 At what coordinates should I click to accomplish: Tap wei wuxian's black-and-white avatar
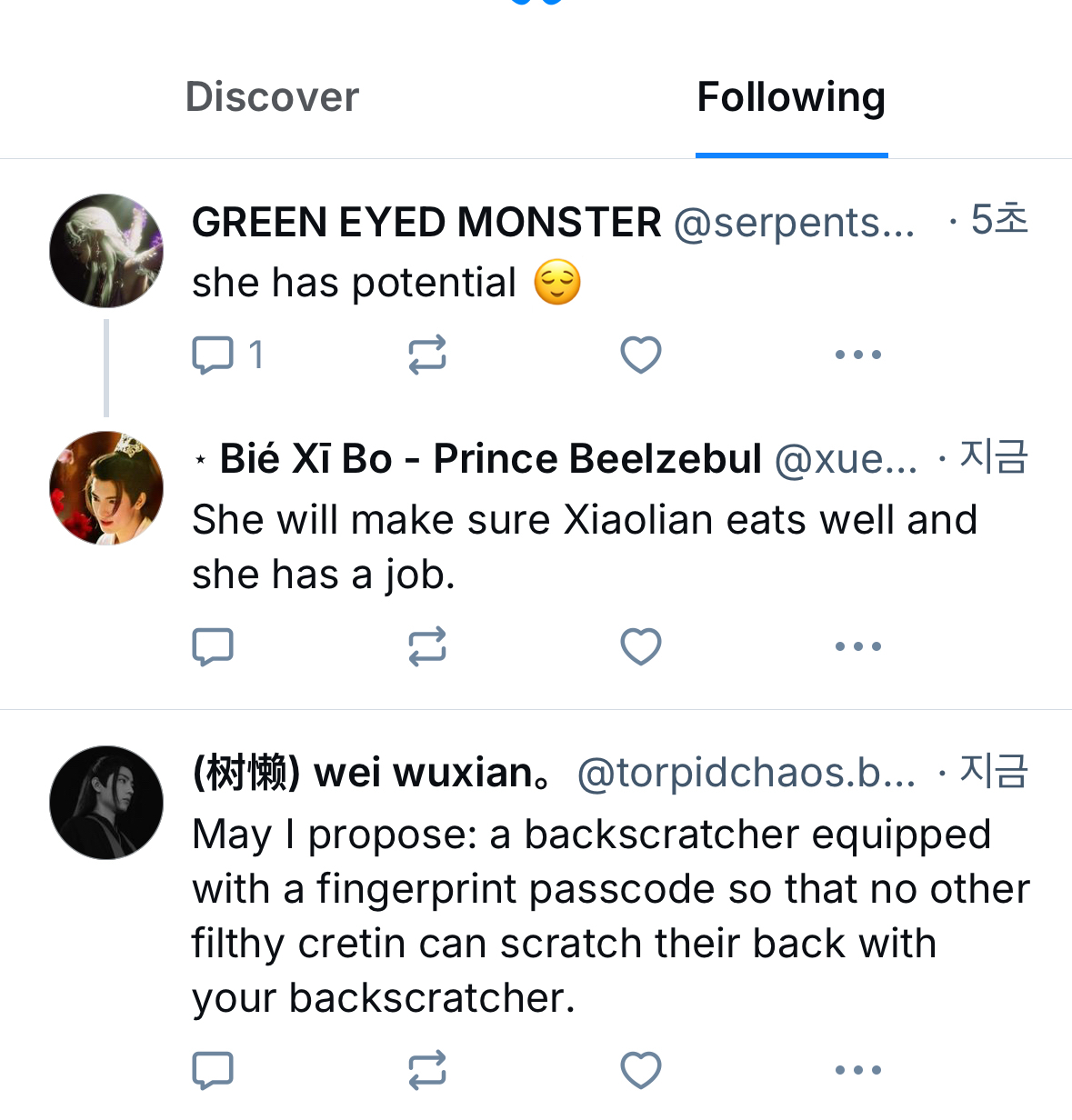tap(106, 803)
